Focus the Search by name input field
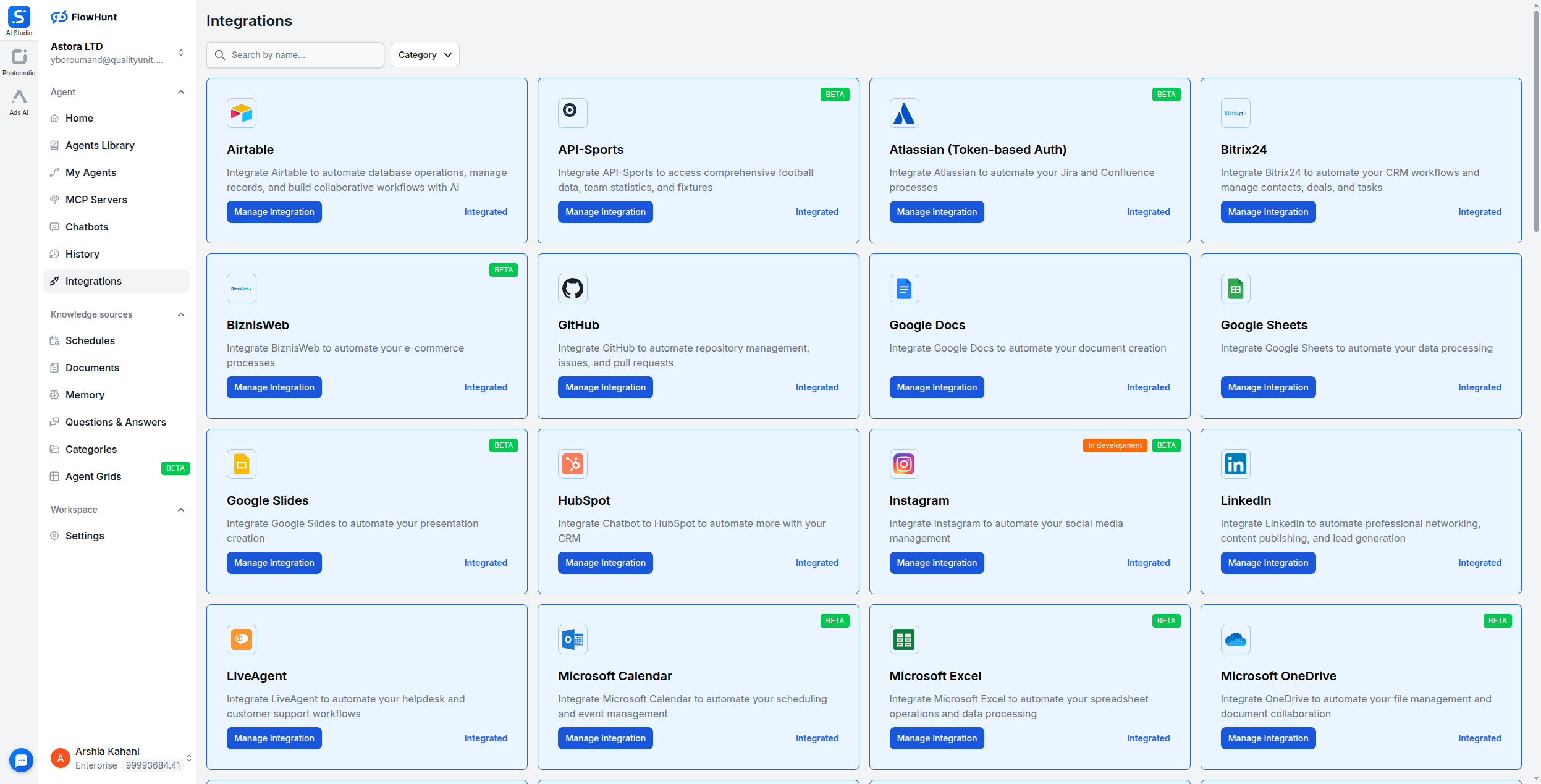 (x=295, y=55)
